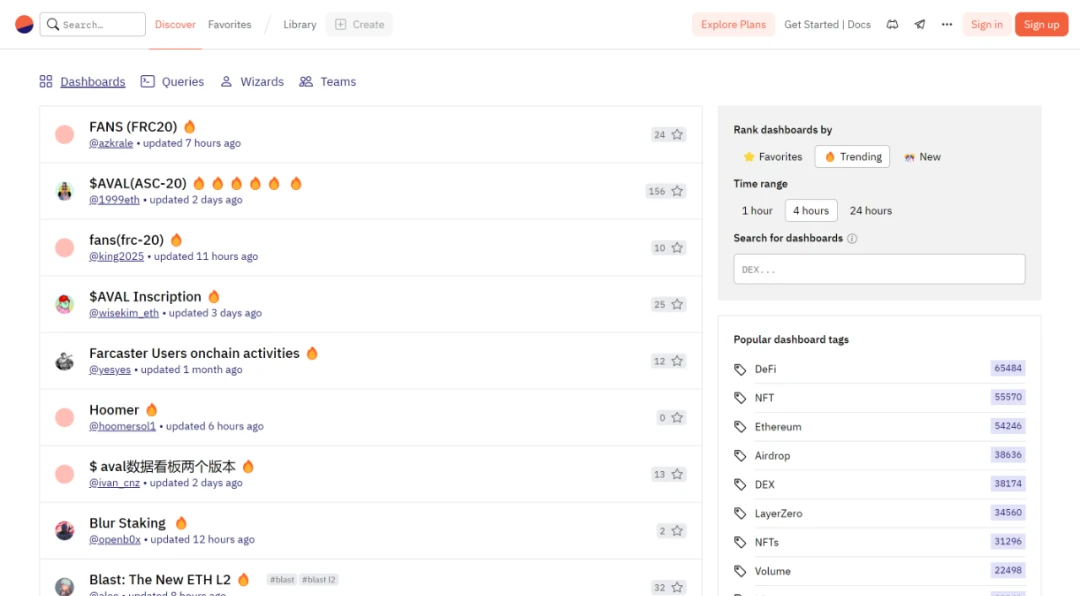The image size is (1080, 596).
Task: Click info icon beside Search for dashboards
Action: coord(852,238)
